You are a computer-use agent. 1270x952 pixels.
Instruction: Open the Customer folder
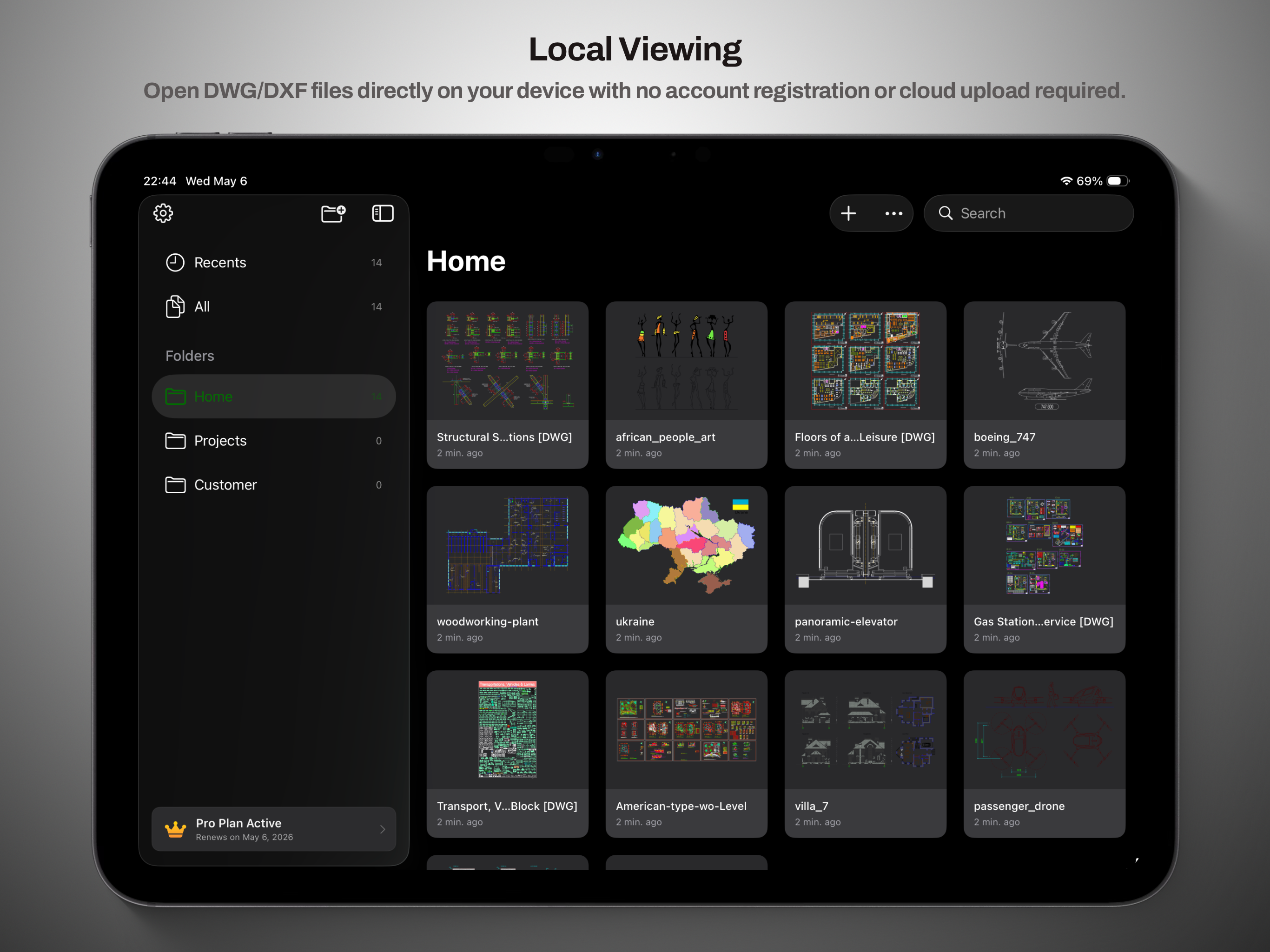[274, 485]
